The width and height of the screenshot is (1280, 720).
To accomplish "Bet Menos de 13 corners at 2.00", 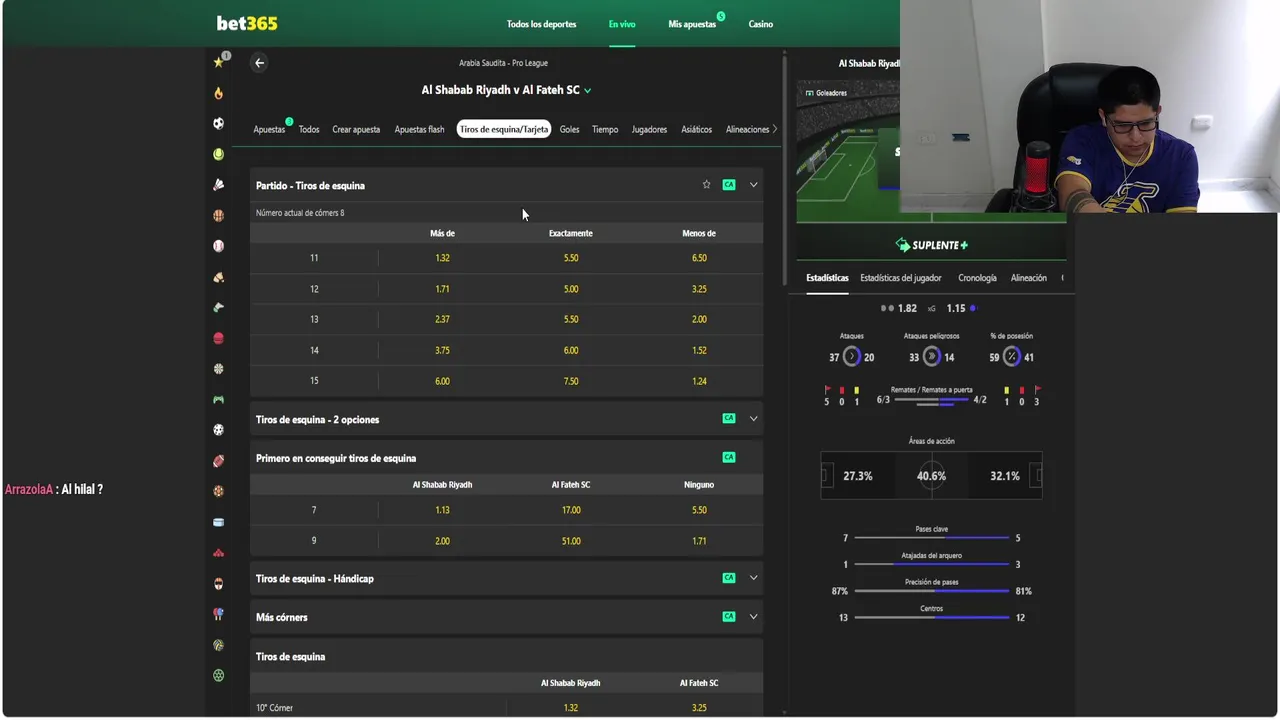I will (699, 319).
